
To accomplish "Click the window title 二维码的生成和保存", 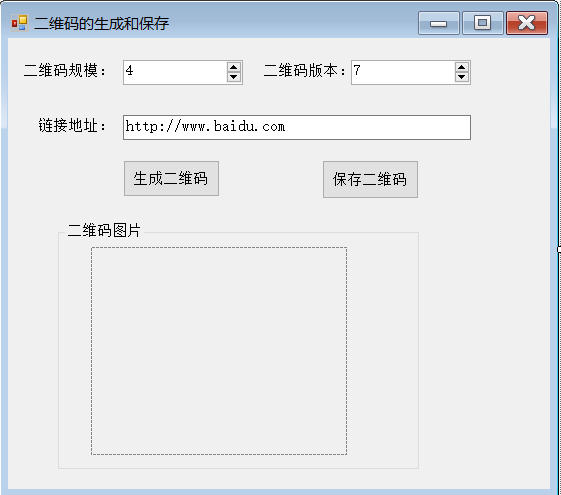I will [102, 24].
